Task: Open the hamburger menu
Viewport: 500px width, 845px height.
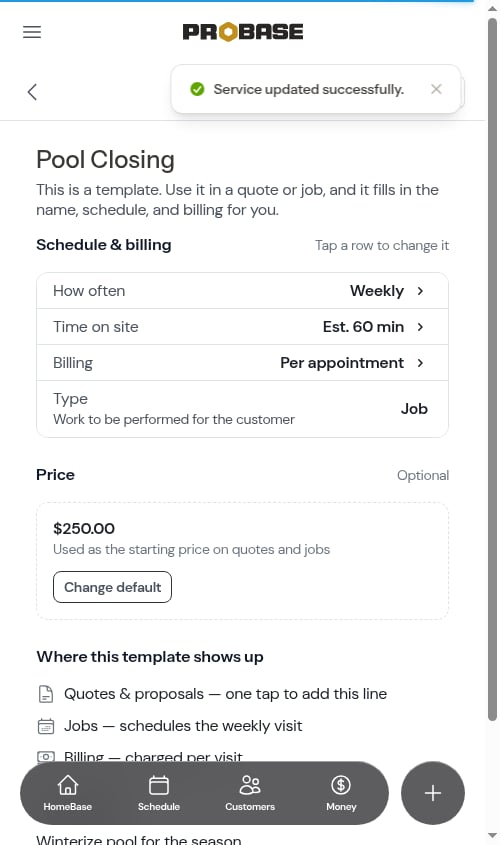Action: point(32,32)
